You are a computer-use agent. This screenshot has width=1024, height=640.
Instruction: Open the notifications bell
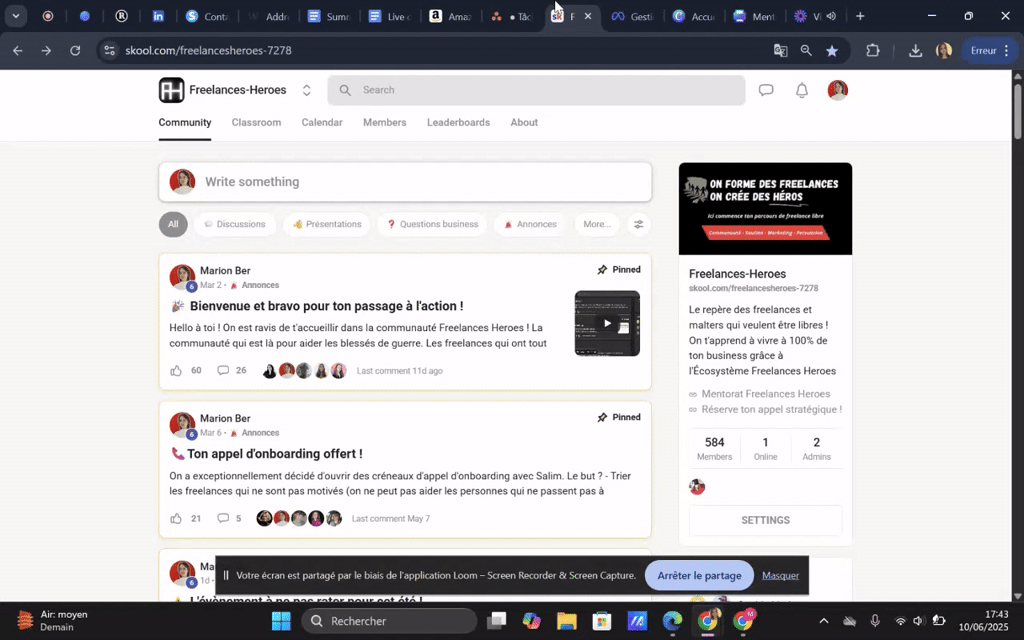click(x=802, y=90)
